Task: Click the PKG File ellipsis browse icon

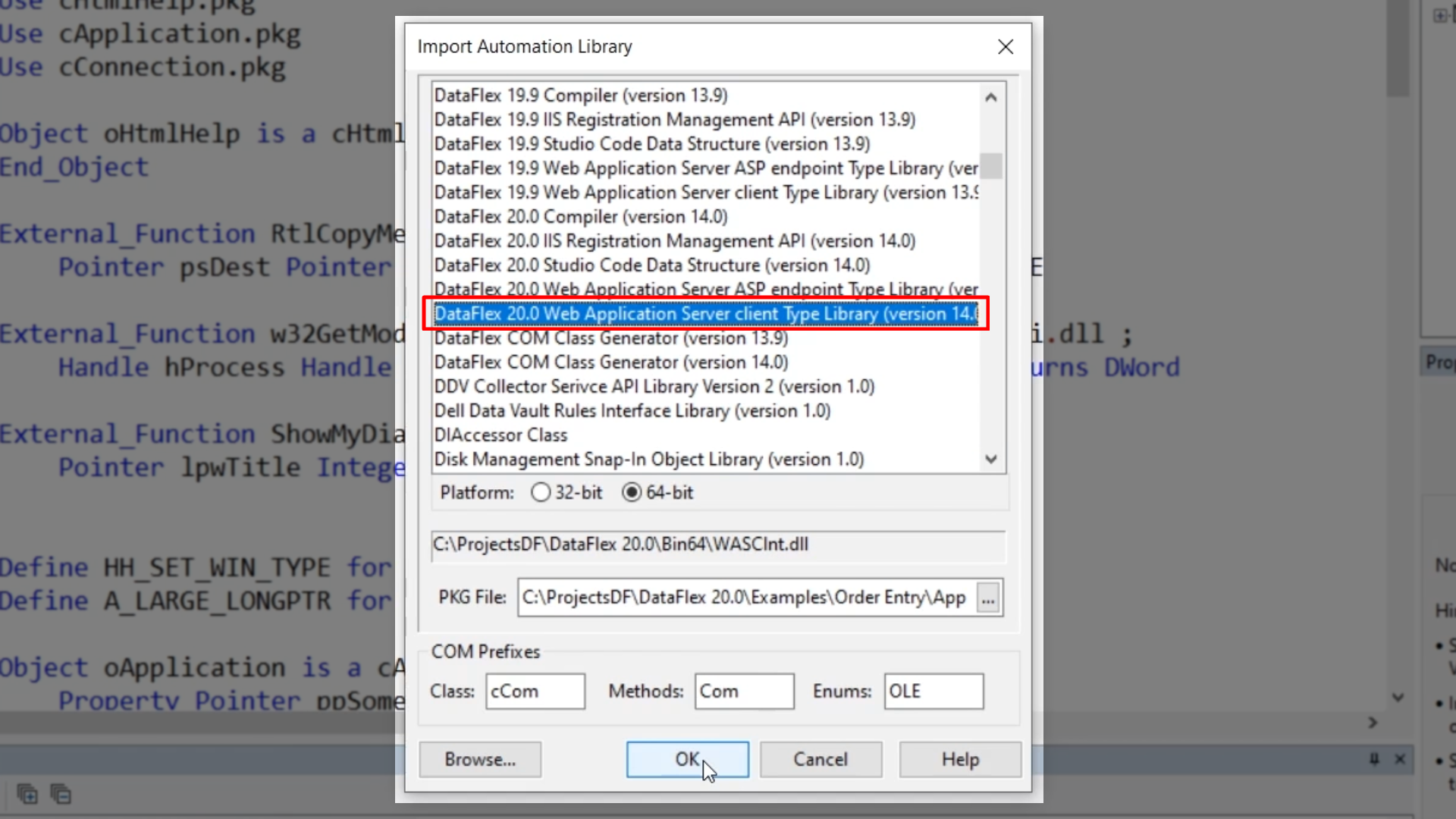Action: [x=988, y=598]
